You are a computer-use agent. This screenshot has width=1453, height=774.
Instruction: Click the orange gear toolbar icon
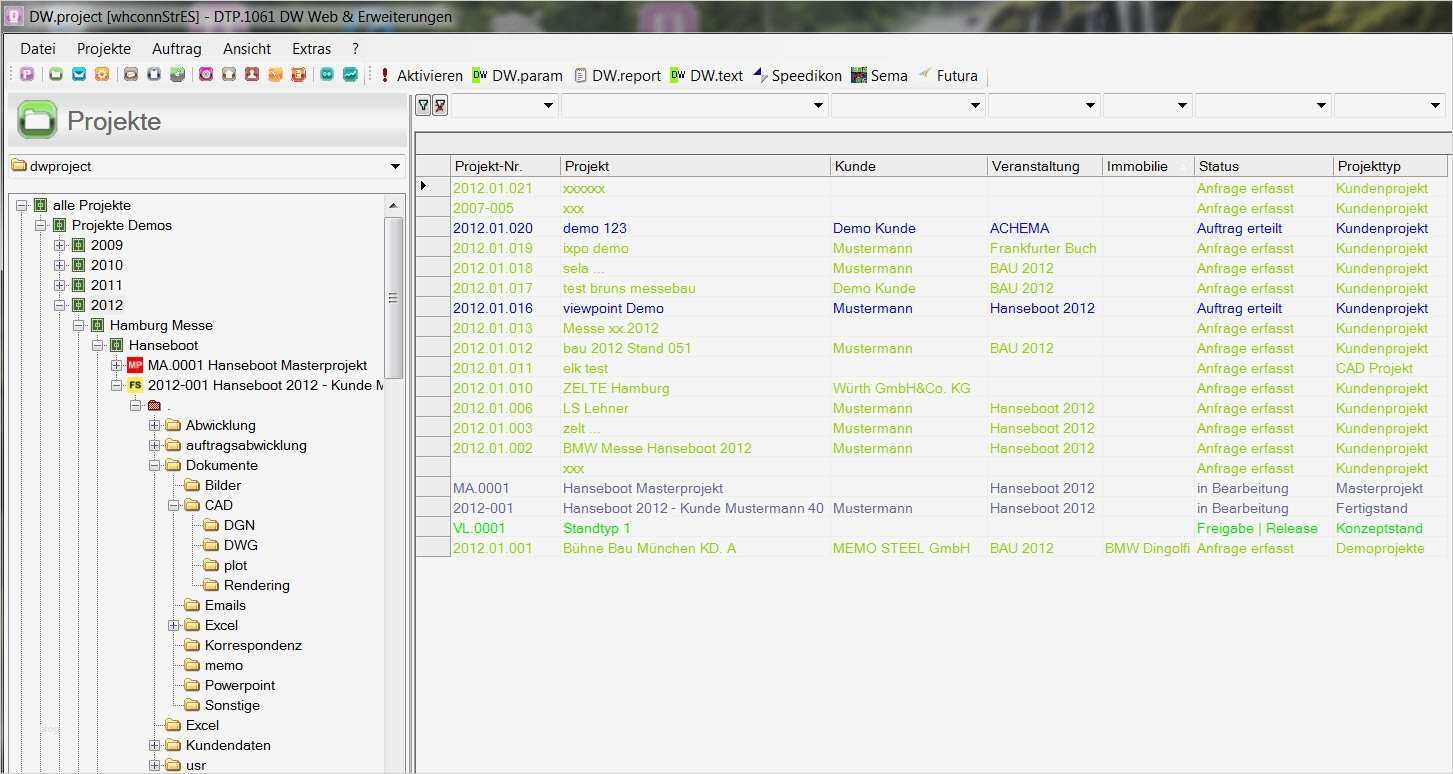[x=102, y=75]
